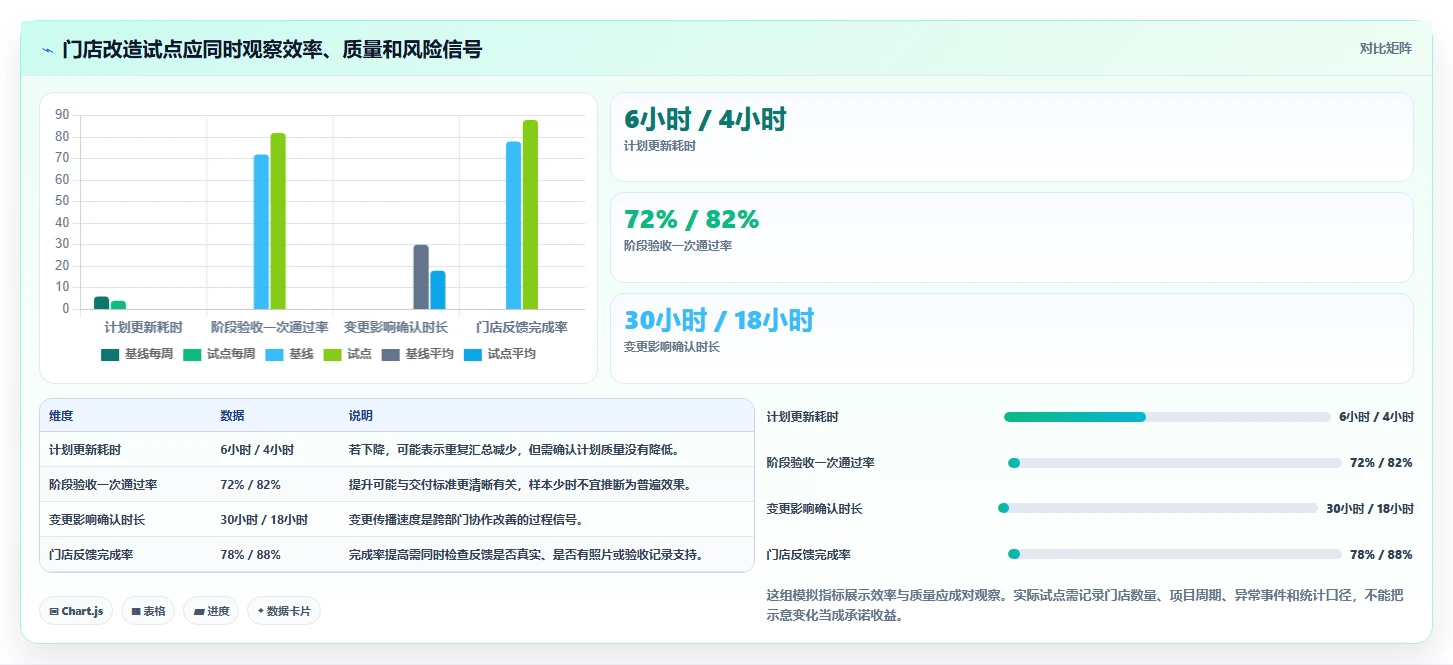The height and width of the screenshot is (665, 1453).
Task: Click the 78% / 88% progress value label
Action: point(1381,554)
